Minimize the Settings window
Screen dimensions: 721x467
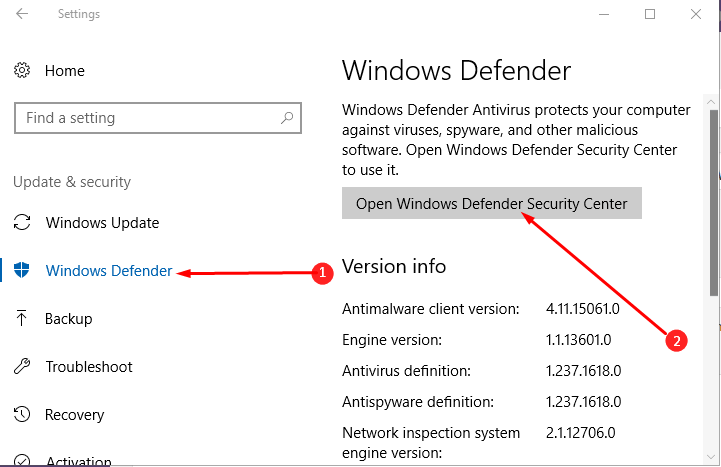pos(604,14)
